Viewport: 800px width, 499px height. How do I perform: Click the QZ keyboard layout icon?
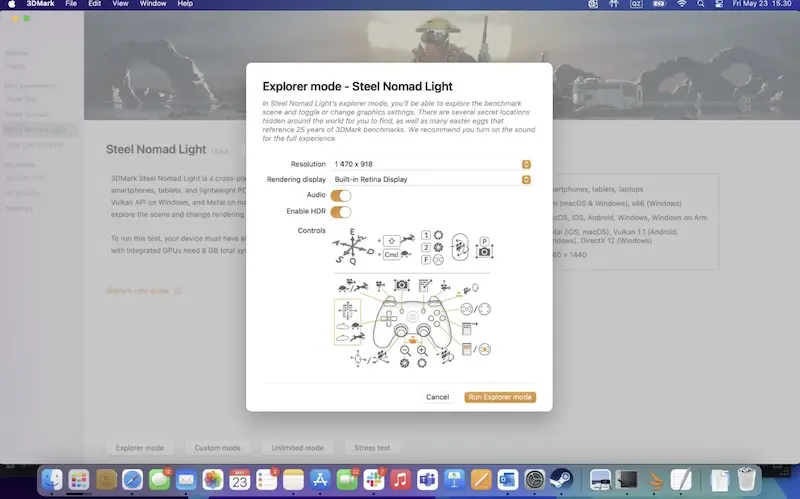click(x=636, y=4)
